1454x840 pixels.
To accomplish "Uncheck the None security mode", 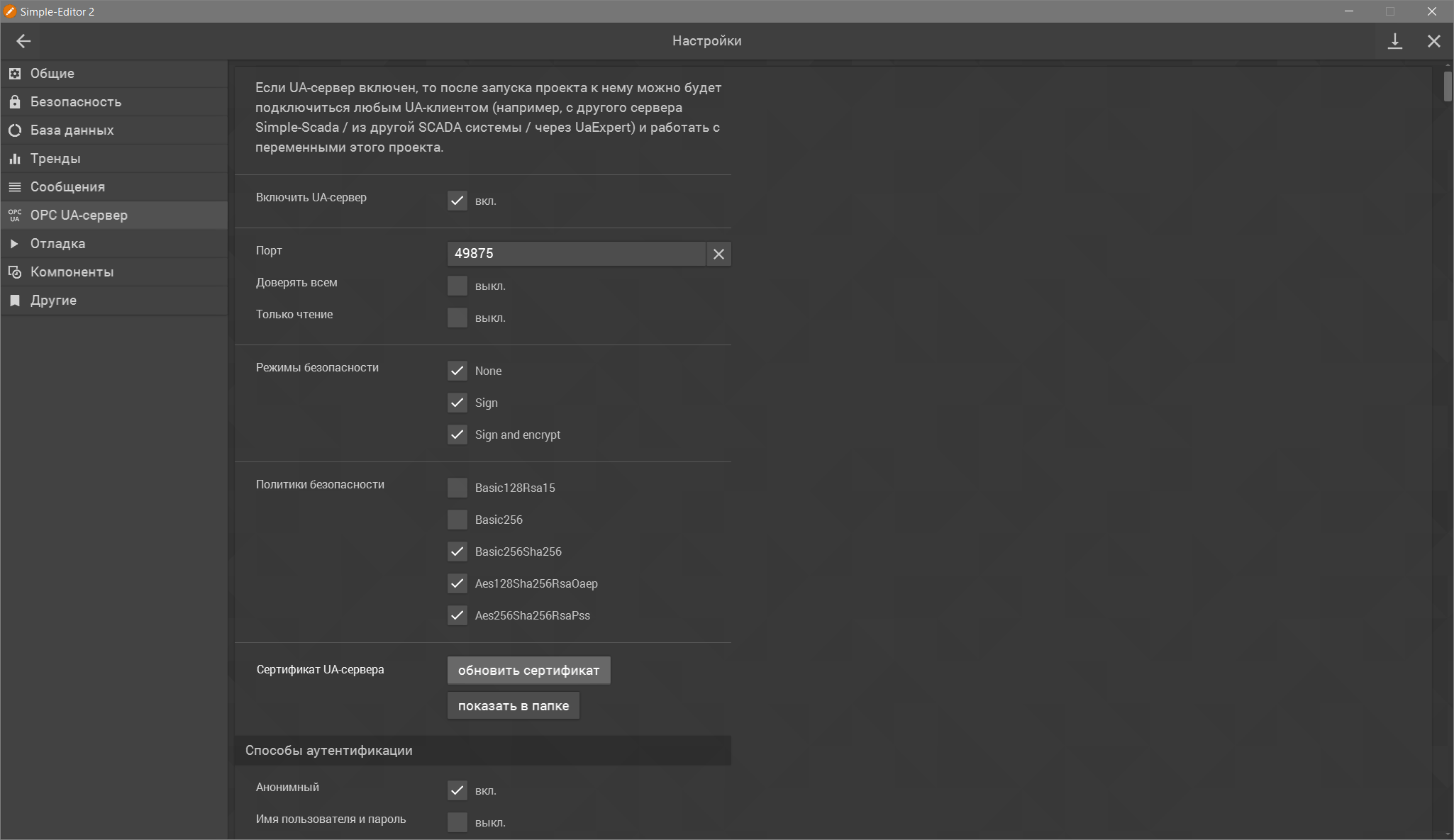I will (x=457, y=371).
